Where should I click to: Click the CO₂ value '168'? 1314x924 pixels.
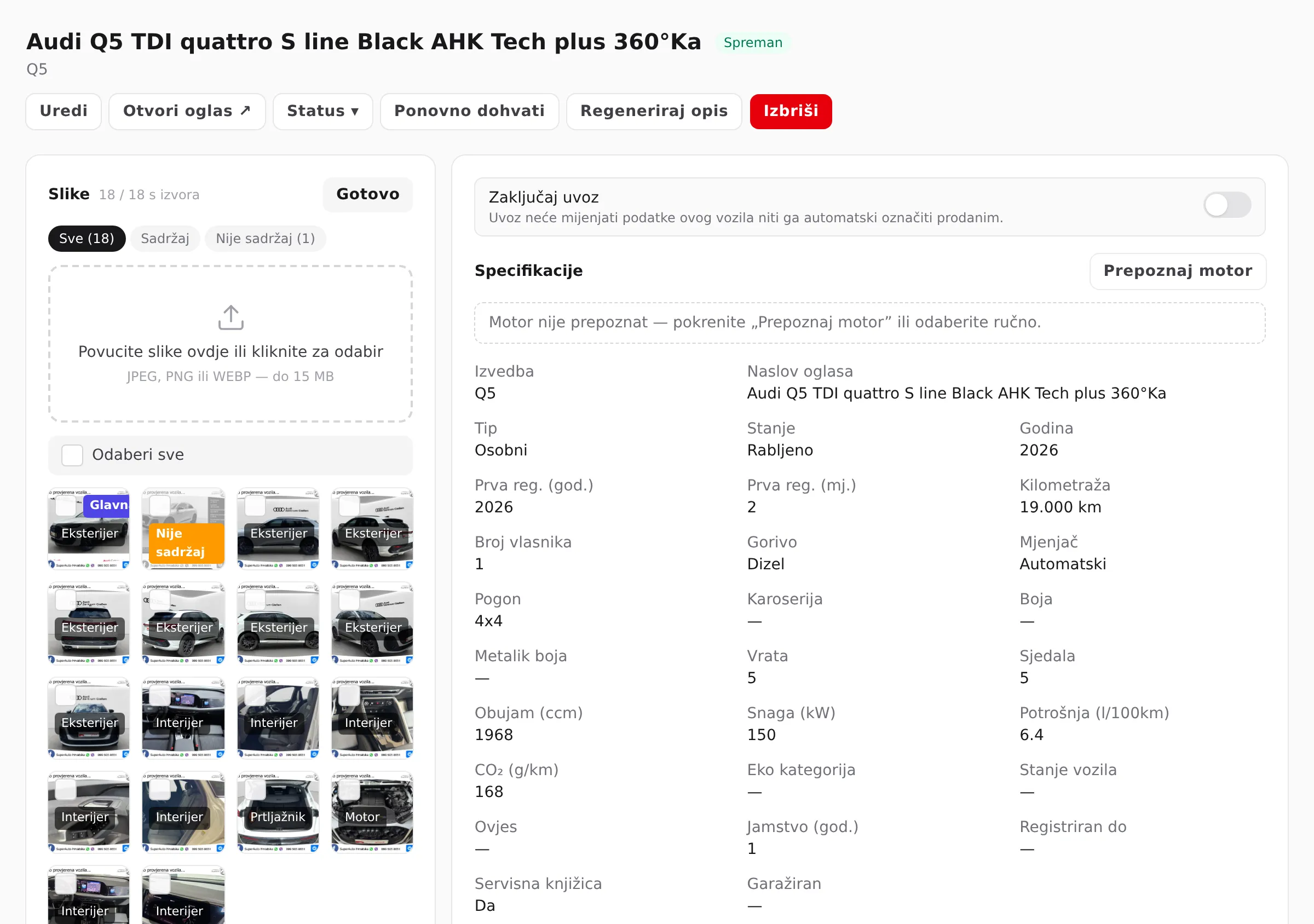click(x=489, y=793)
